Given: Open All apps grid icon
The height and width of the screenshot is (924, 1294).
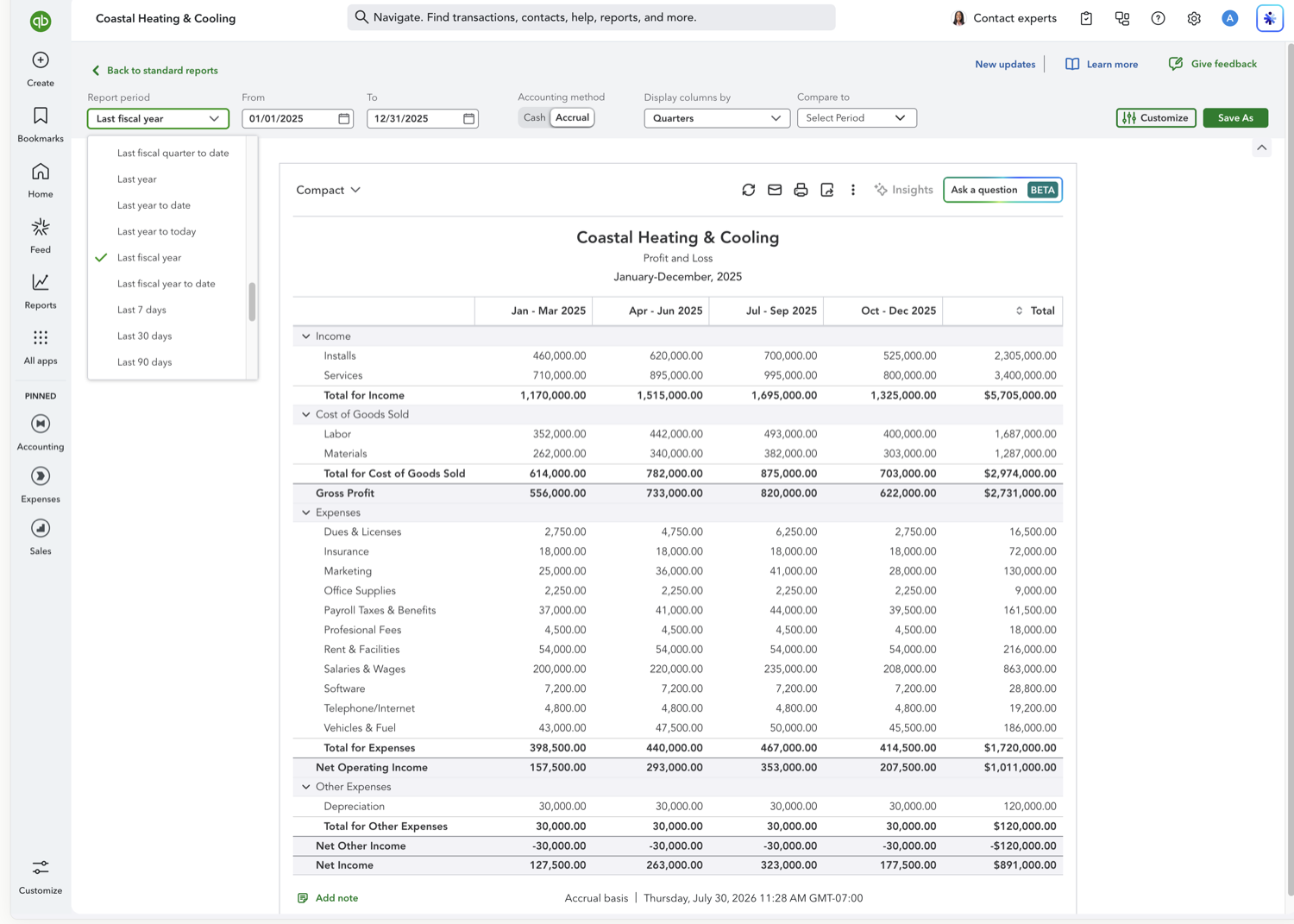Looking at the screenshot, I should coord(41,337).
